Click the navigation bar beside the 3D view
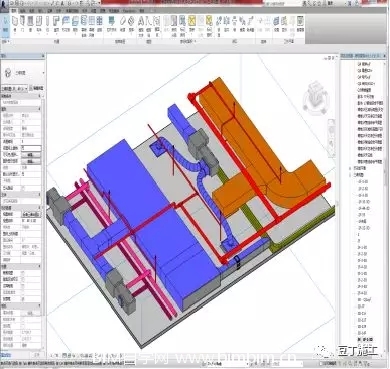The image size is (390, 369). click(332, 137)
